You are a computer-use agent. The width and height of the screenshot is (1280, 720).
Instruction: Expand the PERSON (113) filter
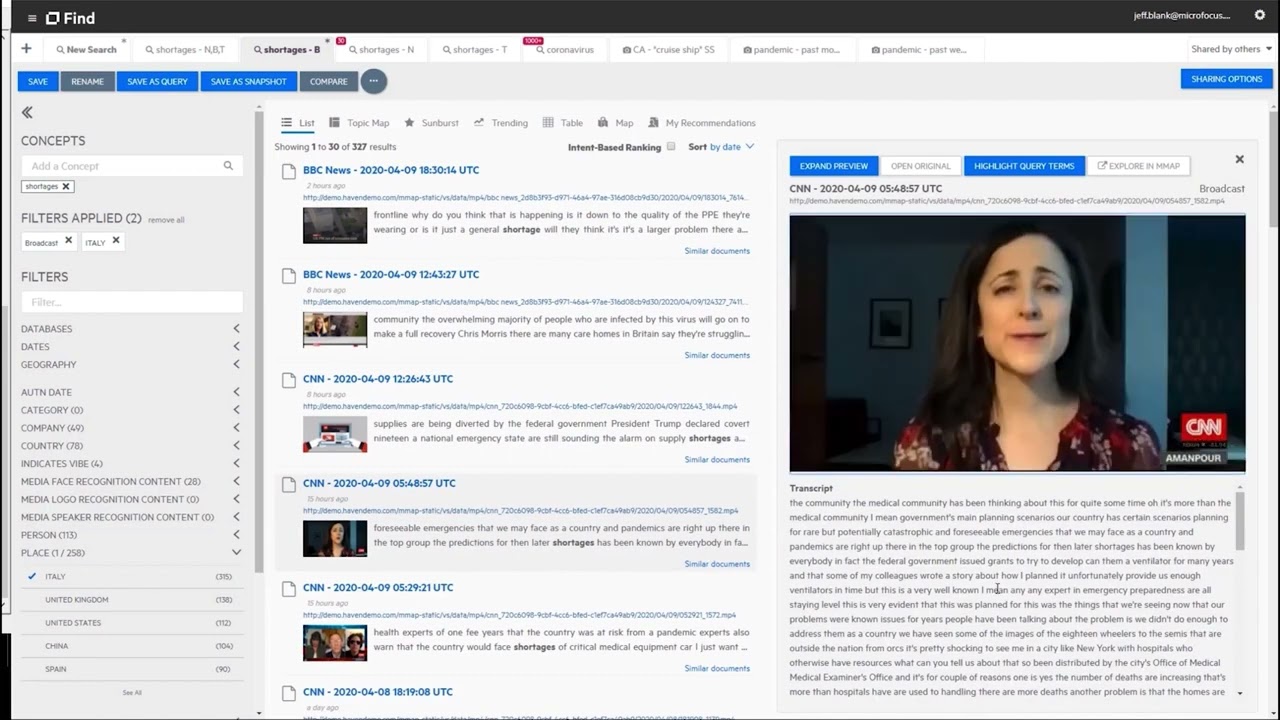pyautogui.click(x=131, y=535)
